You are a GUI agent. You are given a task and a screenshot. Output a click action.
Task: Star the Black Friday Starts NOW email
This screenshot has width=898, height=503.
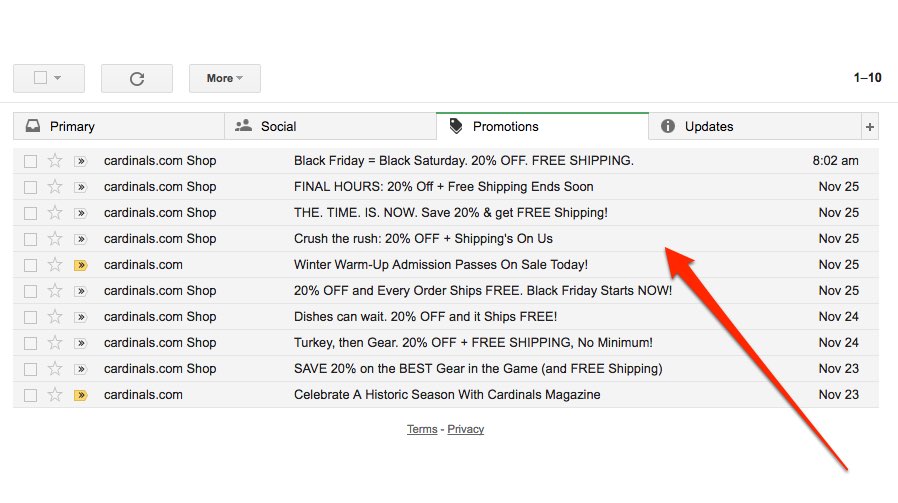coord(55,291)
